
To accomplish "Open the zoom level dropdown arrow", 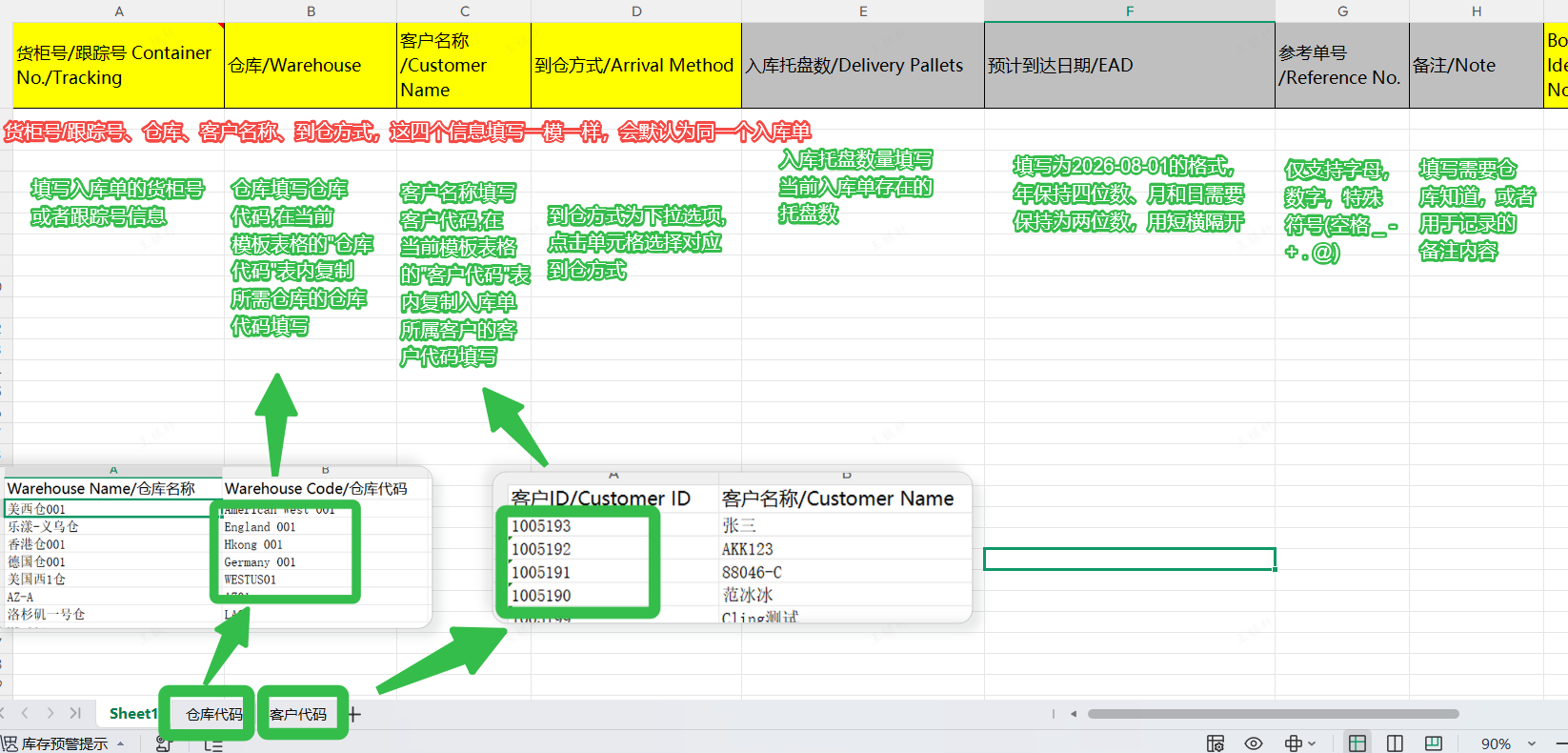I will (1532, 743).
